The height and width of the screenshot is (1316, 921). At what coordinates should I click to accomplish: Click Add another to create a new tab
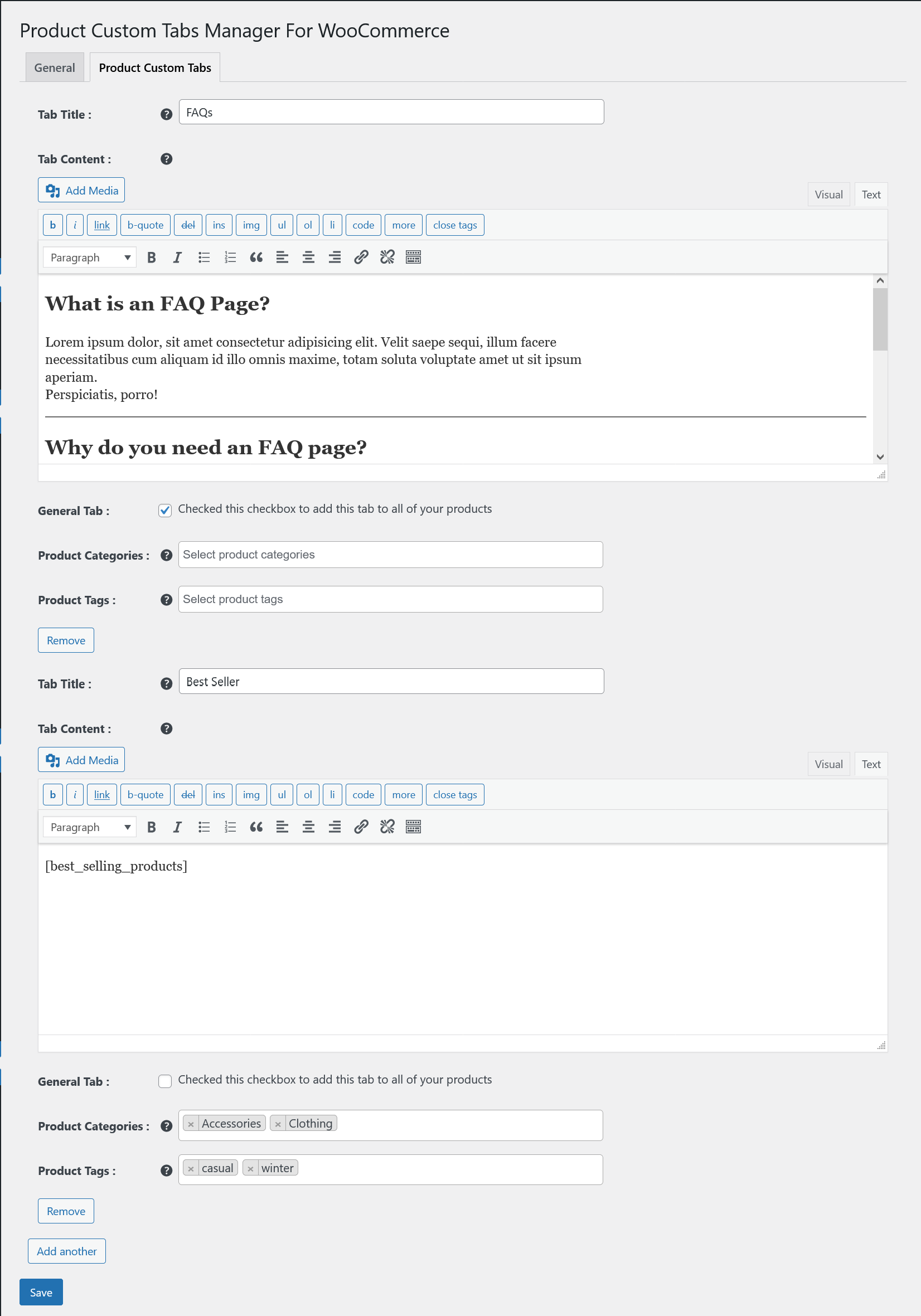pos(67,1251)
